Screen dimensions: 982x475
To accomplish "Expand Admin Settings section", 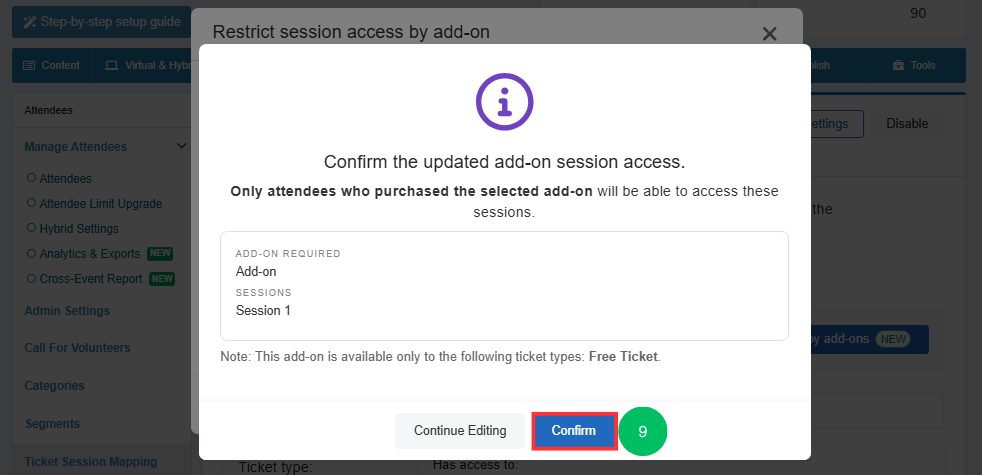I will (x=67, y=310).
